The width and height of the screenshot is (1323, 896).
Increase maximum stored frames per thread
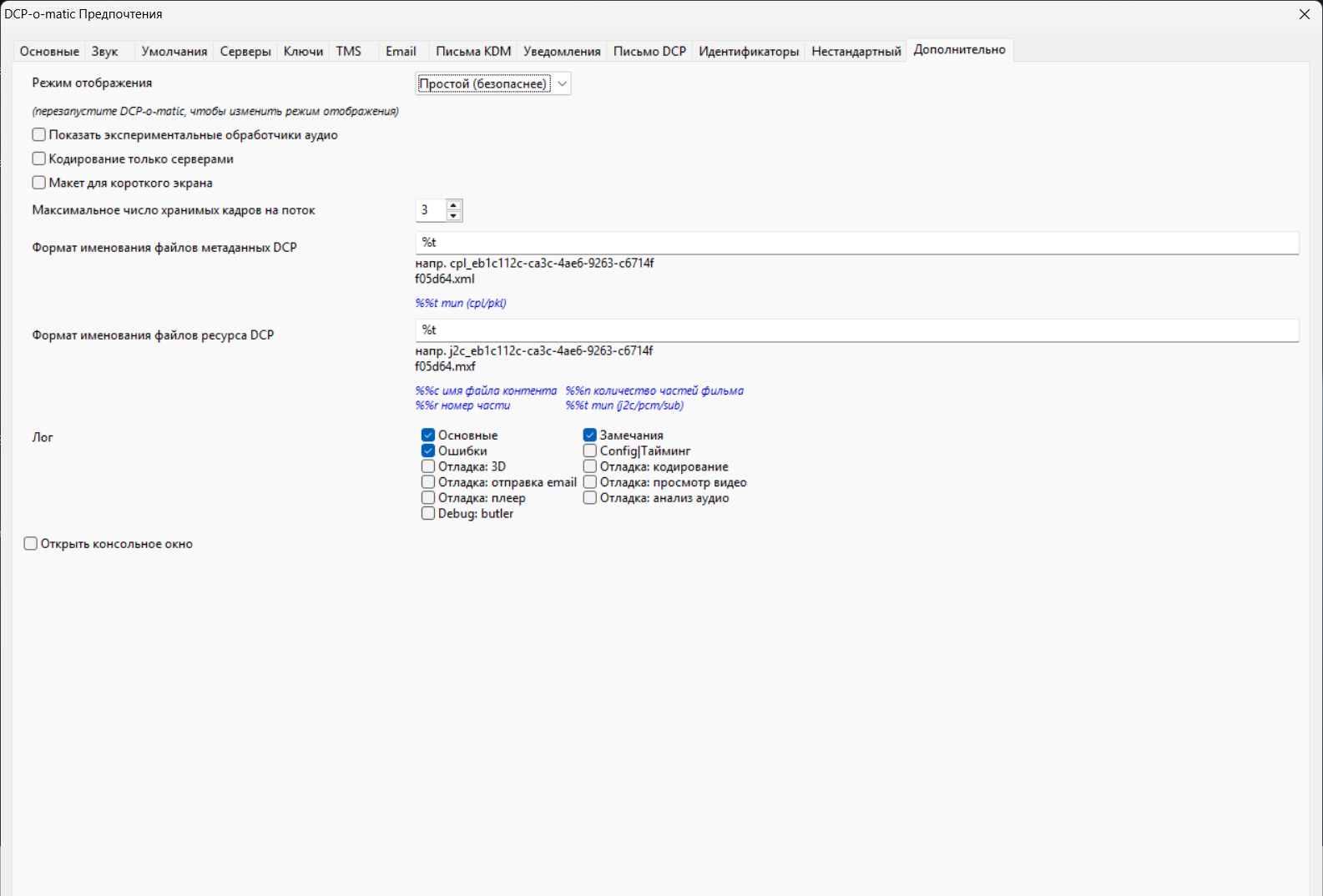tap(453, 205)
